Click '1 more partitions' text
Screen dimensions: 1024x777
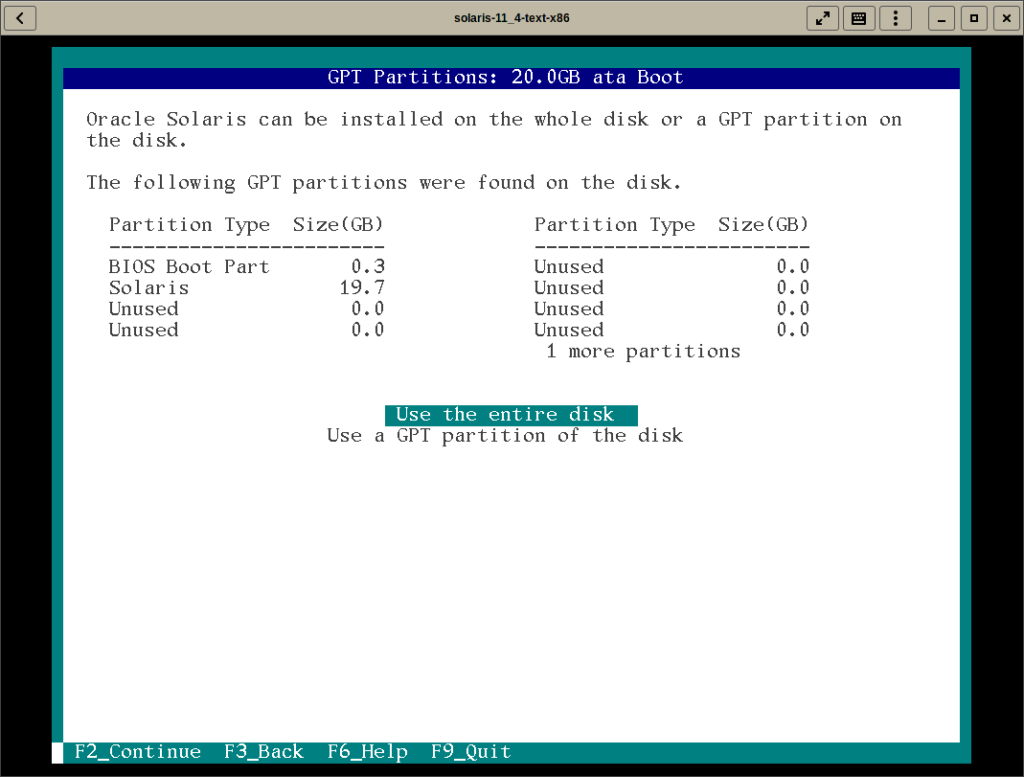click(643, 351)
